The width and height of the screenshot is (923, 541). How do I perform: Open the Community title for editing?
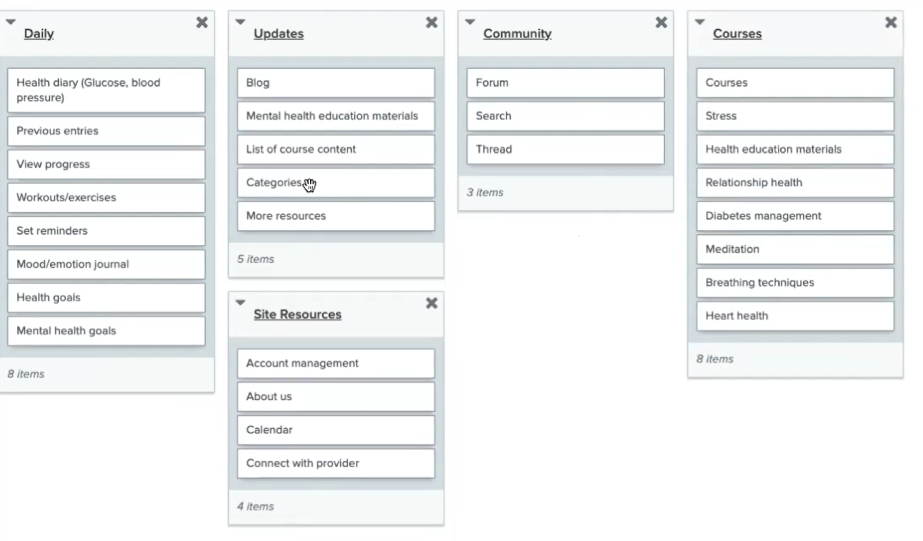point(517,34)
